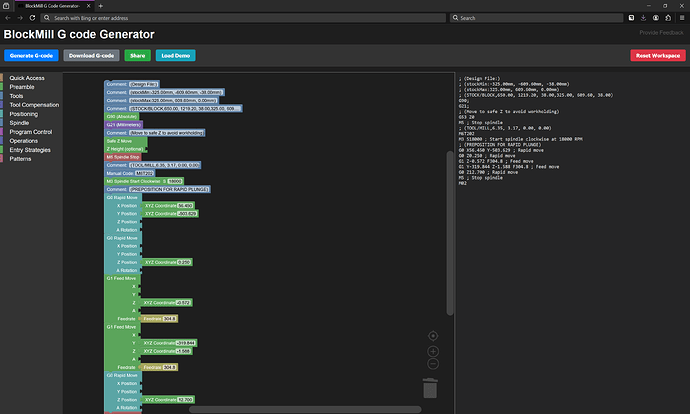Edit the Z coordinate 0.250 value
This screenshot has height=414, width=690.
(x=184, y=262)
